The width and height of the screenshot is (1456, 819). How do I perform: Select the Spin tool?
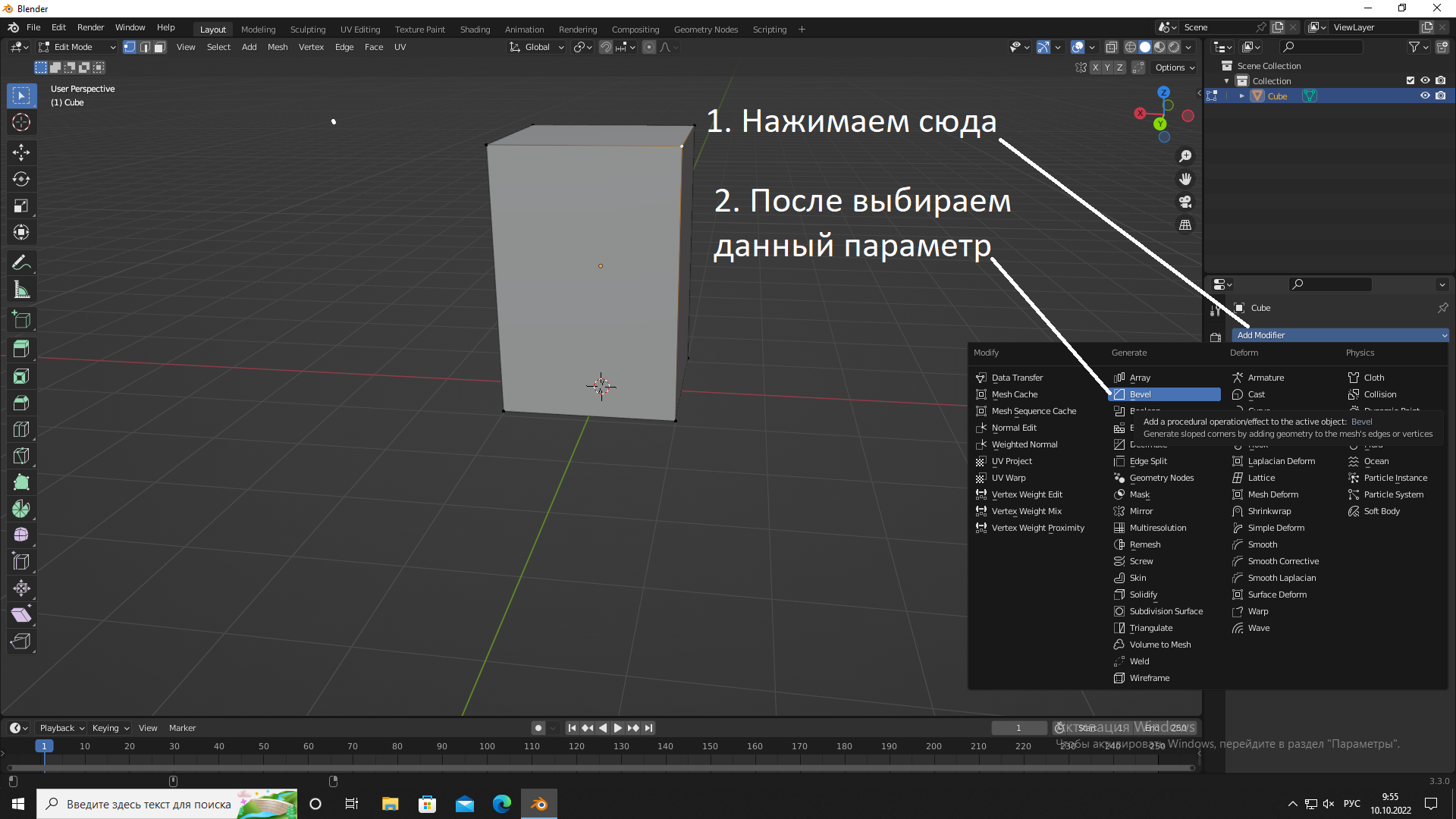[21, 509]
